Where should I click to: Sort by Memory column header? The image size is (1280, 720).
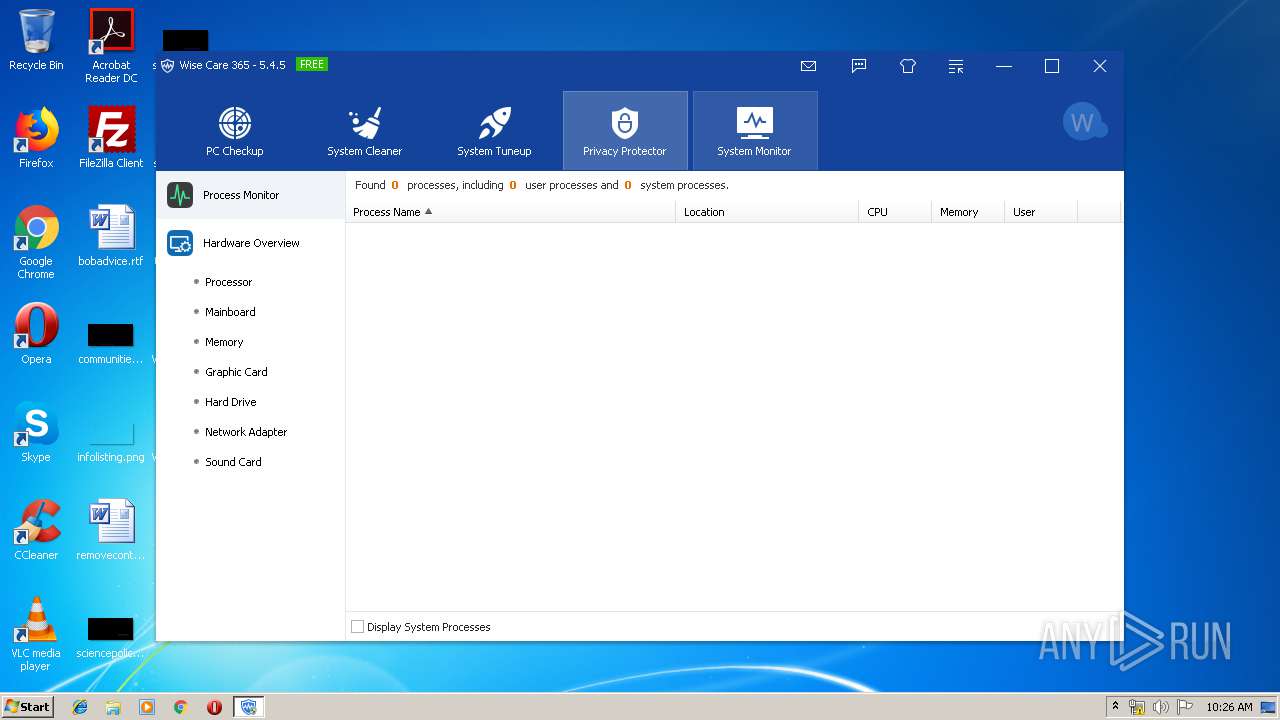(x=968, y=212)
